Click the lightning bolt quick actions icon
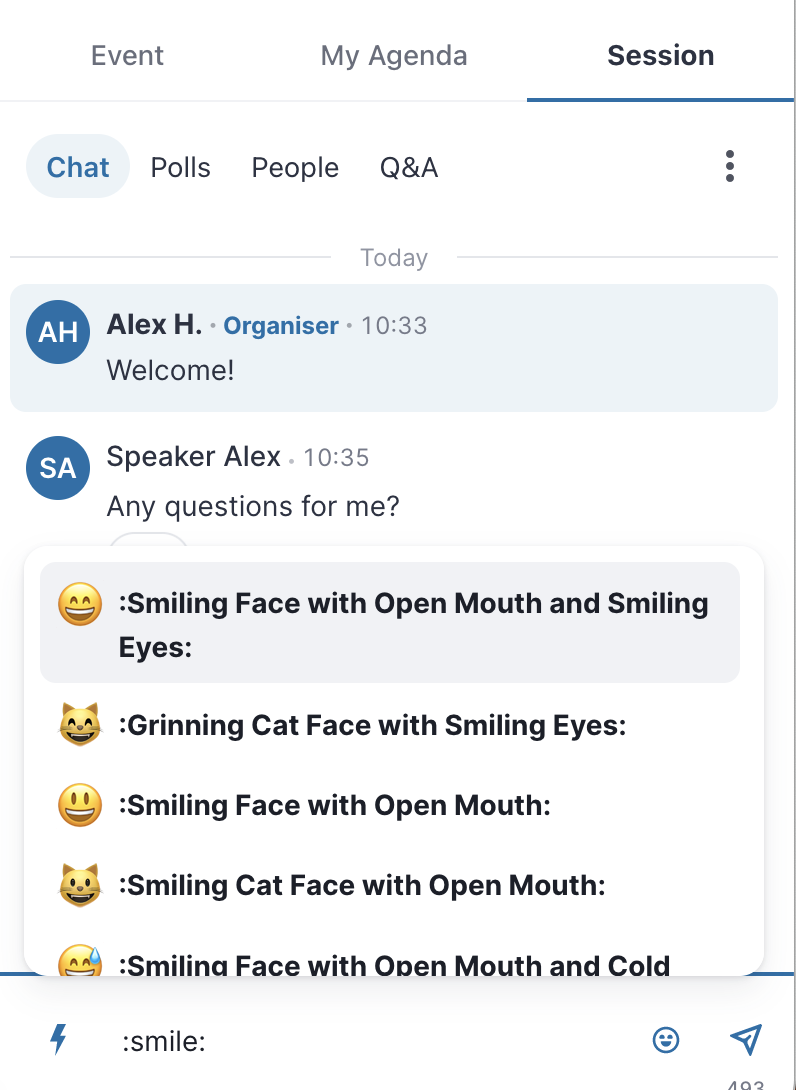Viewport: 796px width, 1090px height. (x=59, y=1039)
